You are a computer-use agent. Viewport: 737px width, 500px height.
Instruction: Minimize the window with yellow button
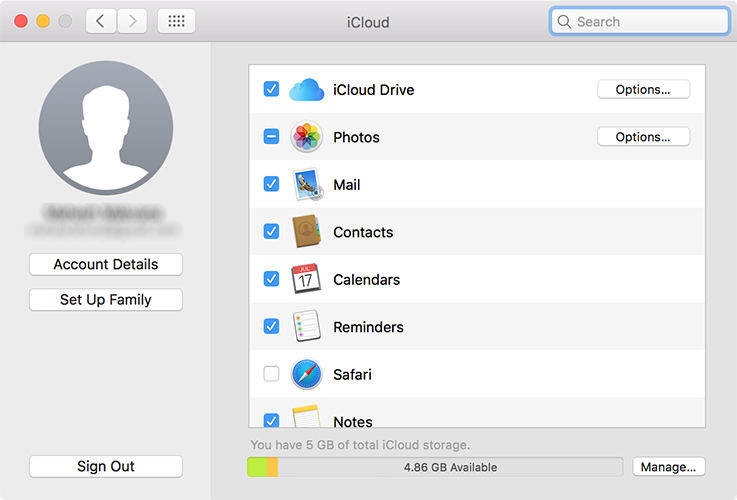[43, 21]
